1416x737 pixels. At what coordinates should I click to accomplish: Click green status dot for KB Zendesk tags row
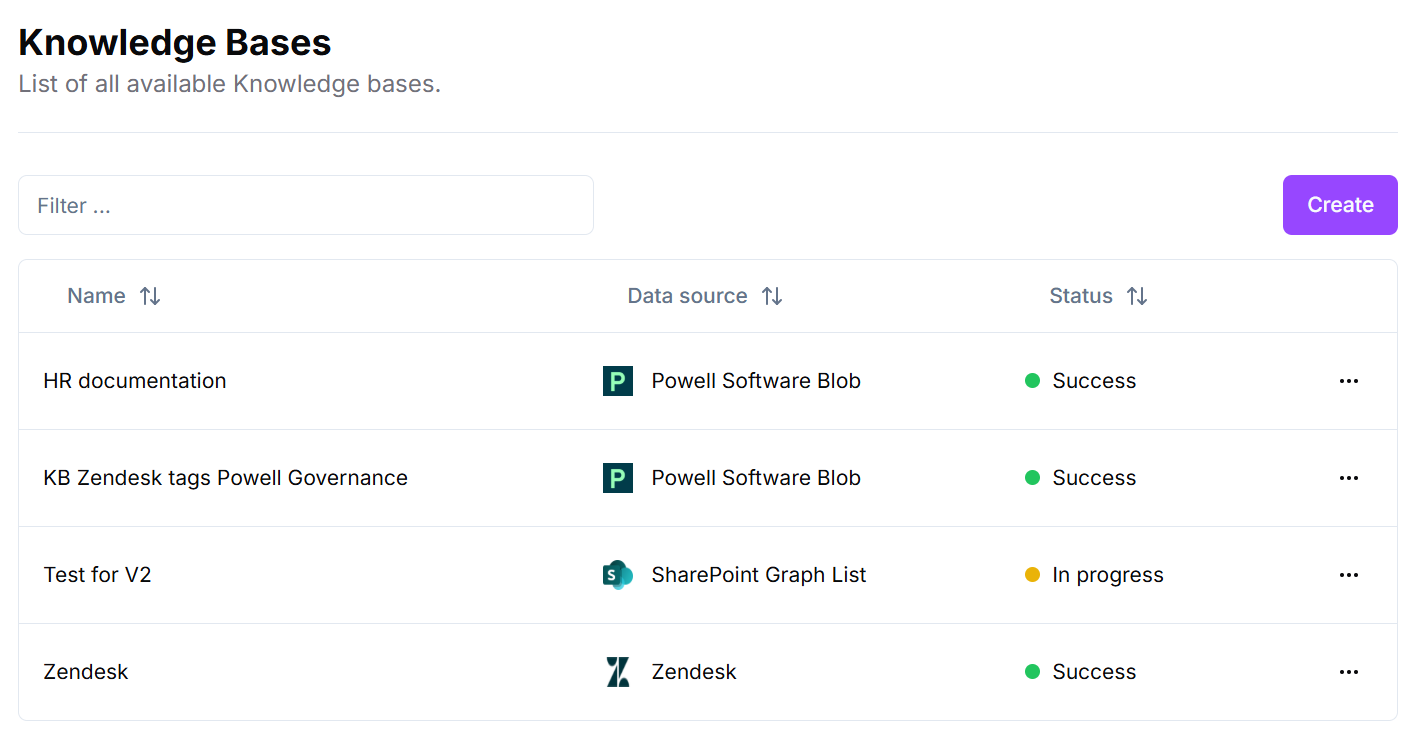pyautogui.click(x=1033, y=478)
